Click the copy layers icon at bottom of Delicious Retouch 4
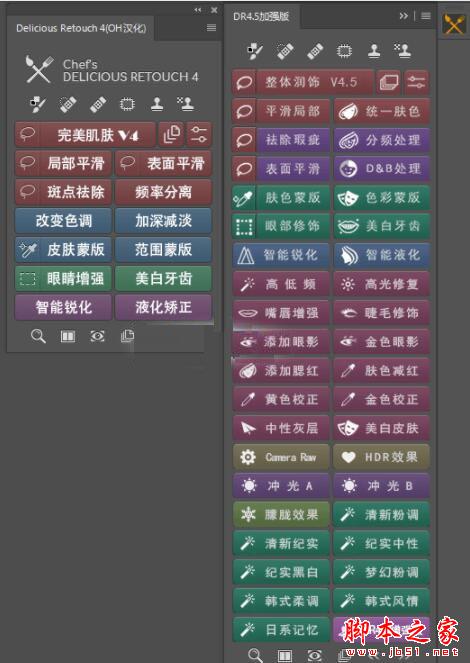470x663 pixels. pyautogui.click(x=127, y=336)
